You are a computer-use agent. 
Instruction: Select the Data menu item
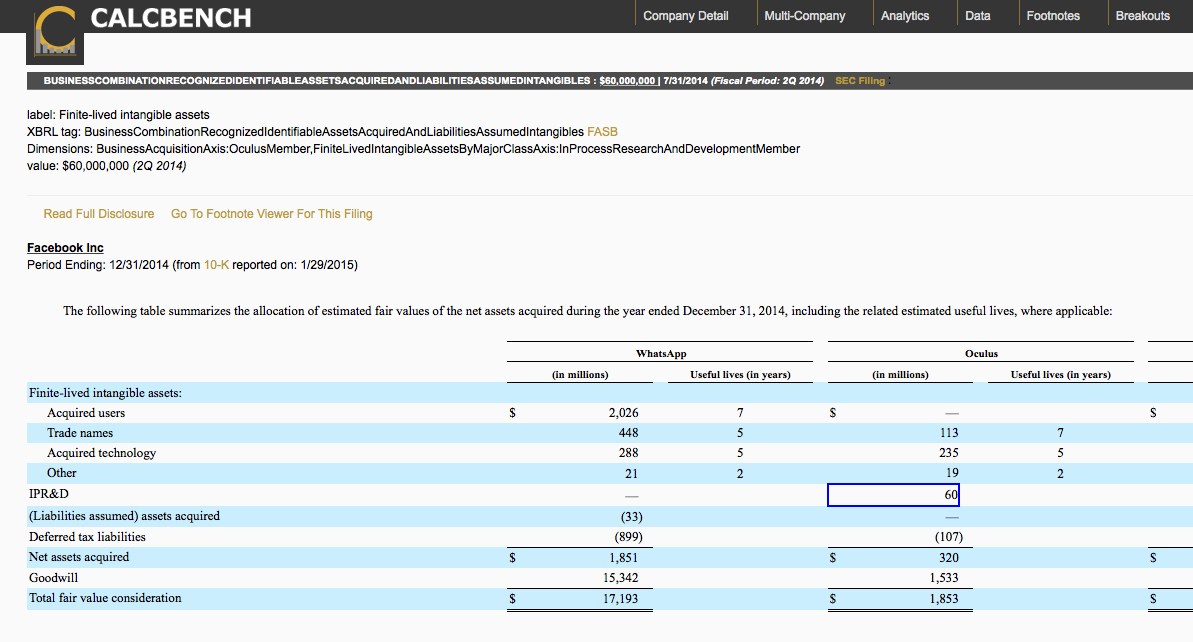click(977, 16)
